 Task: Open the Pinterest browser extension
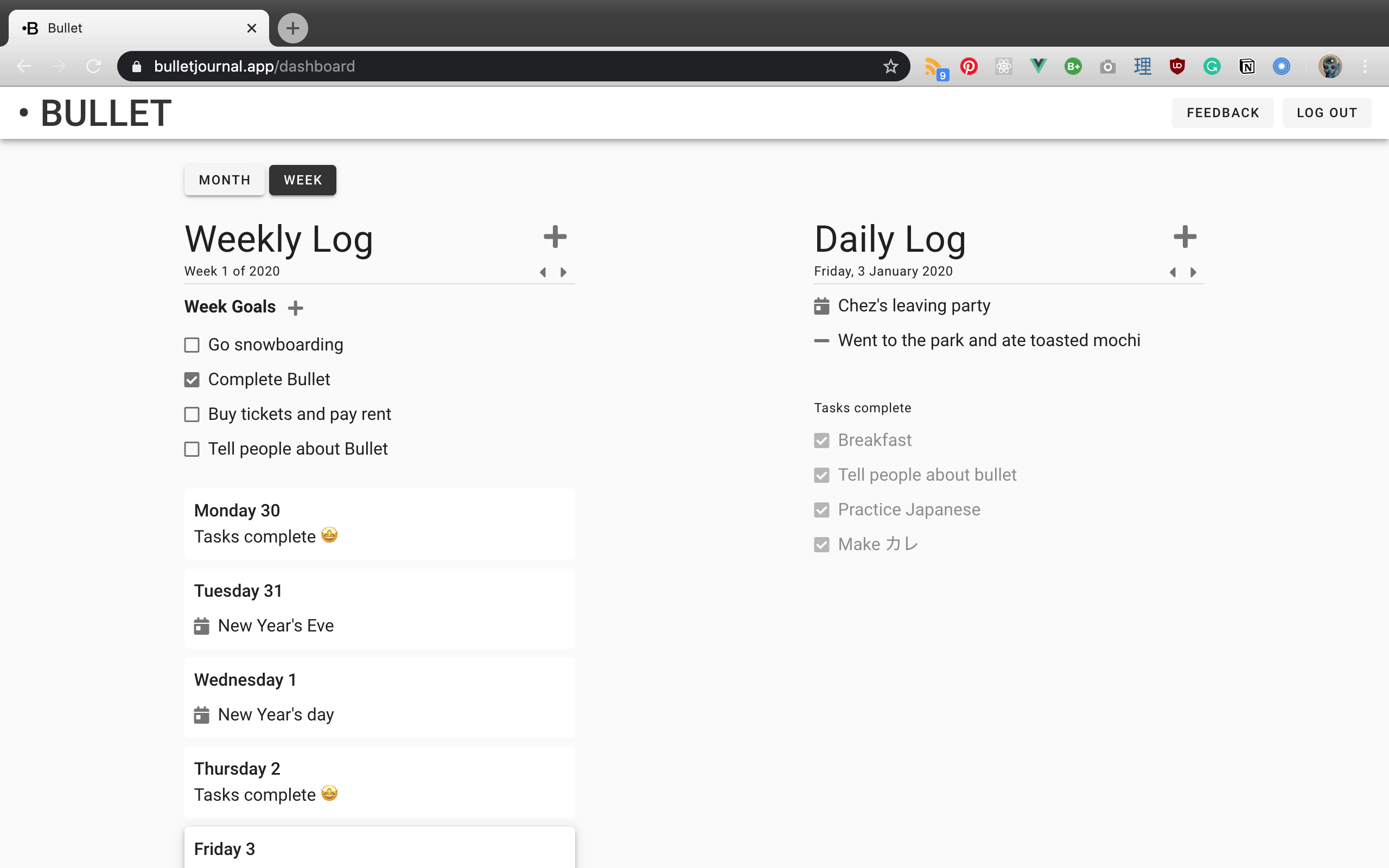click(969, 66)
